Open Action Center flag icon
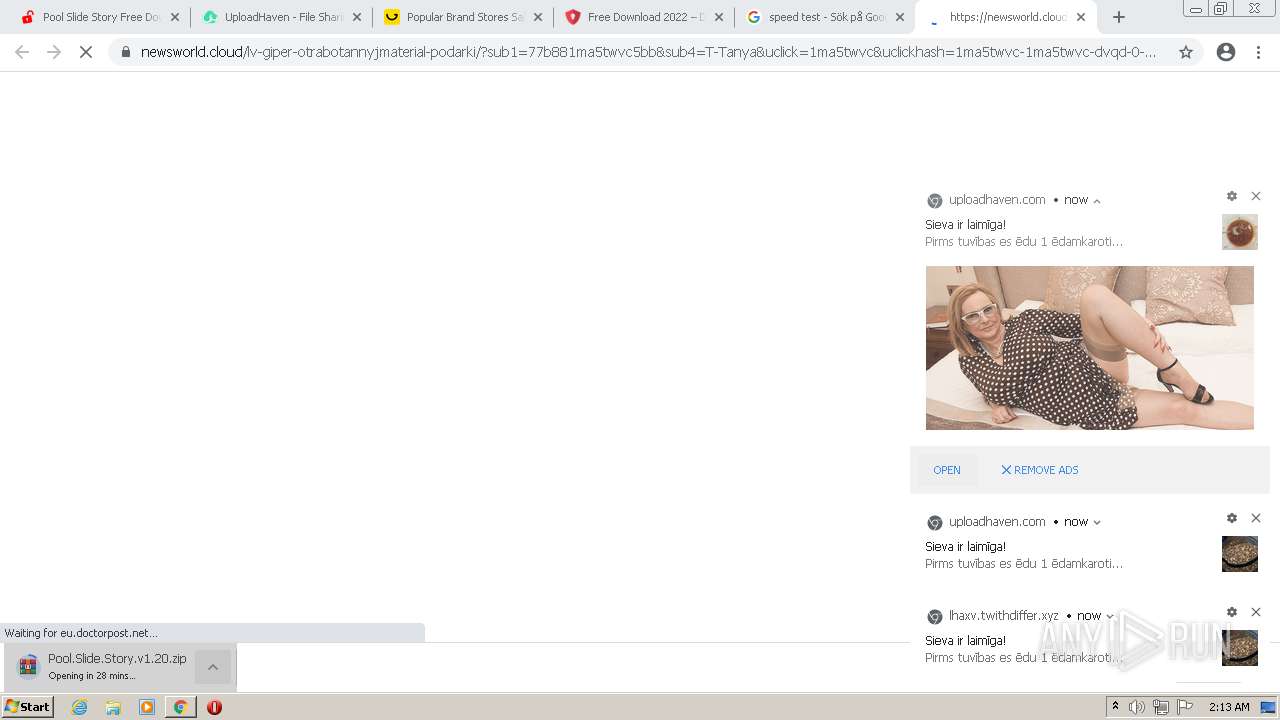The width and height of the screenshot is (1280, 720). 1185,707
